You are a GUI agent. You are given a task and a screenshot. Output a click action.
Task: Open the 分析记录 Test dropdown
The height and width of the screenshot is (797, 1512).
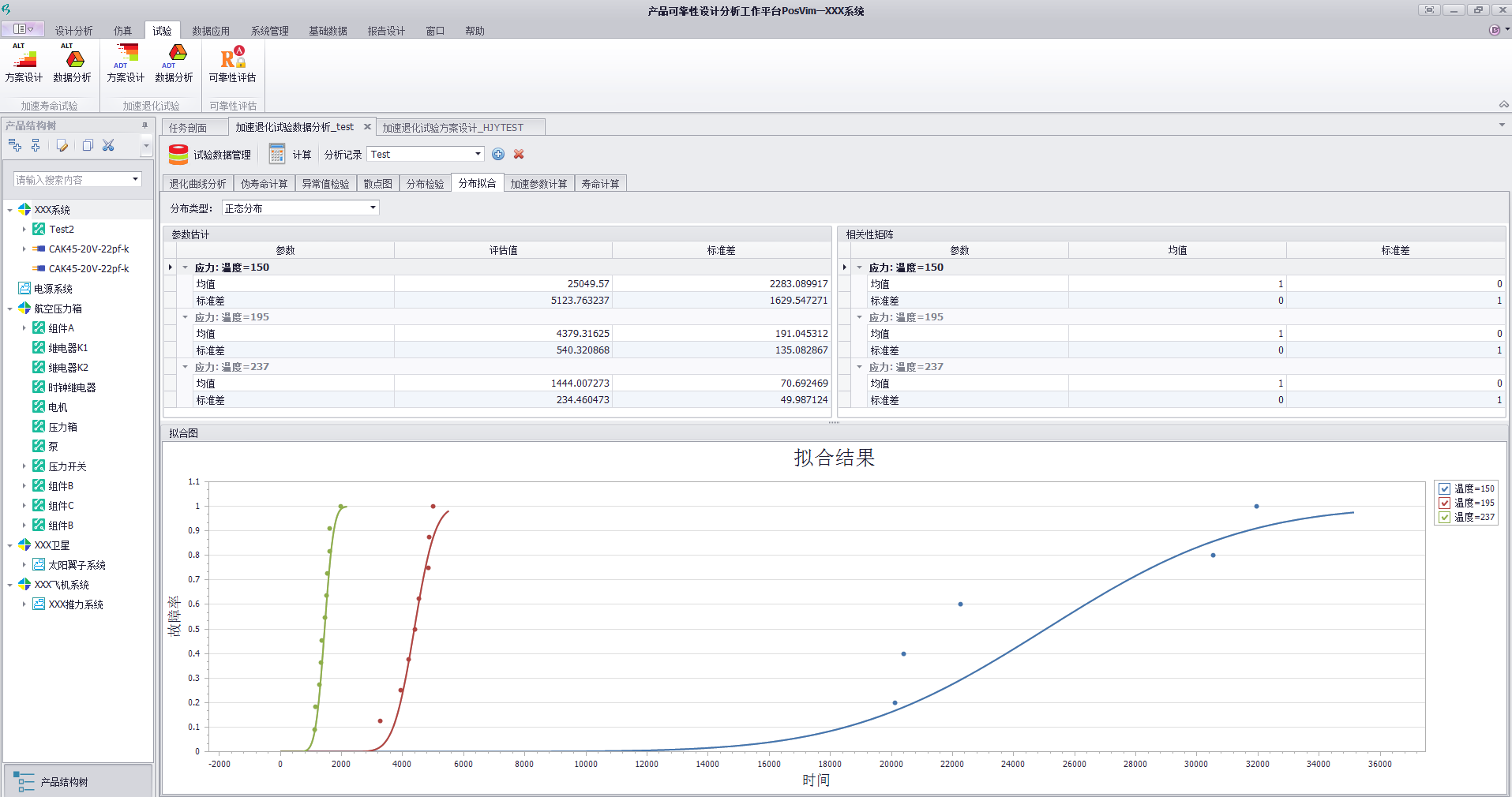coord(478,154)
